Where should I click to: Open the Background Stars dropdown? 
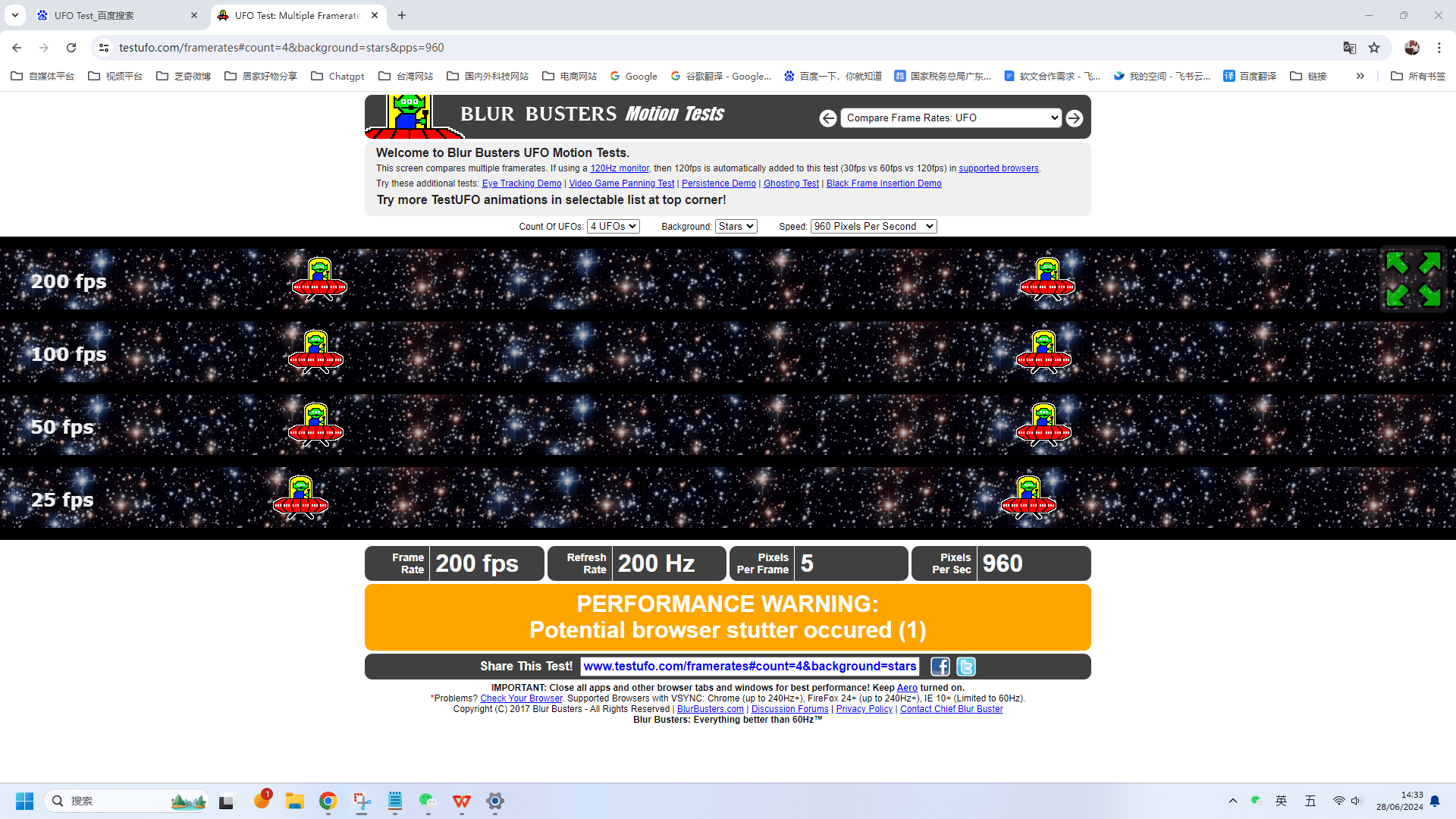[x=736, y=226]
